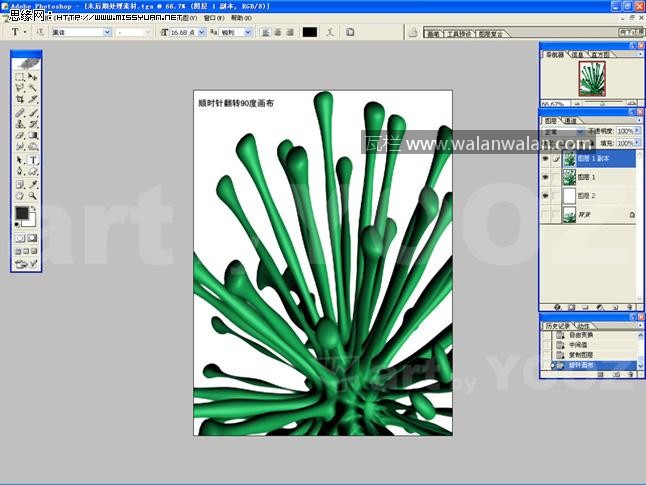Select the Magic Wand tool
The width and height of the screenshot is (646, 485).
click(x=33, y=88)
